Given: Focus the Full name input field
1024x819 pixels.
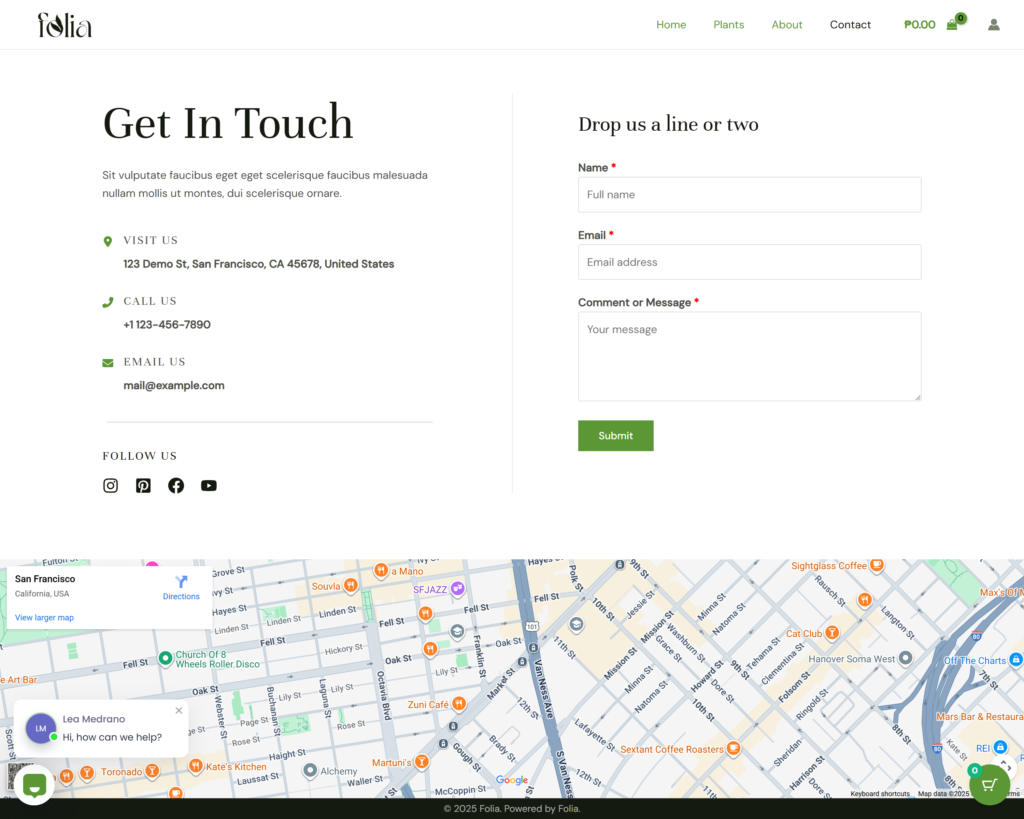Looking at the screenshot, I should (x=749, y=195).
